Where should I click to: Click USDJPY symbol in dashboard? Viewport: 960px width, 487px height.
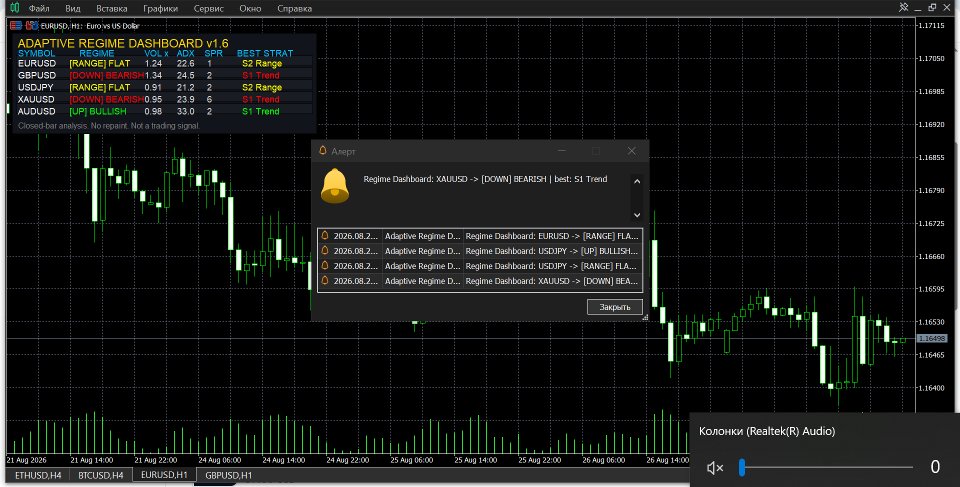(36, 87)
